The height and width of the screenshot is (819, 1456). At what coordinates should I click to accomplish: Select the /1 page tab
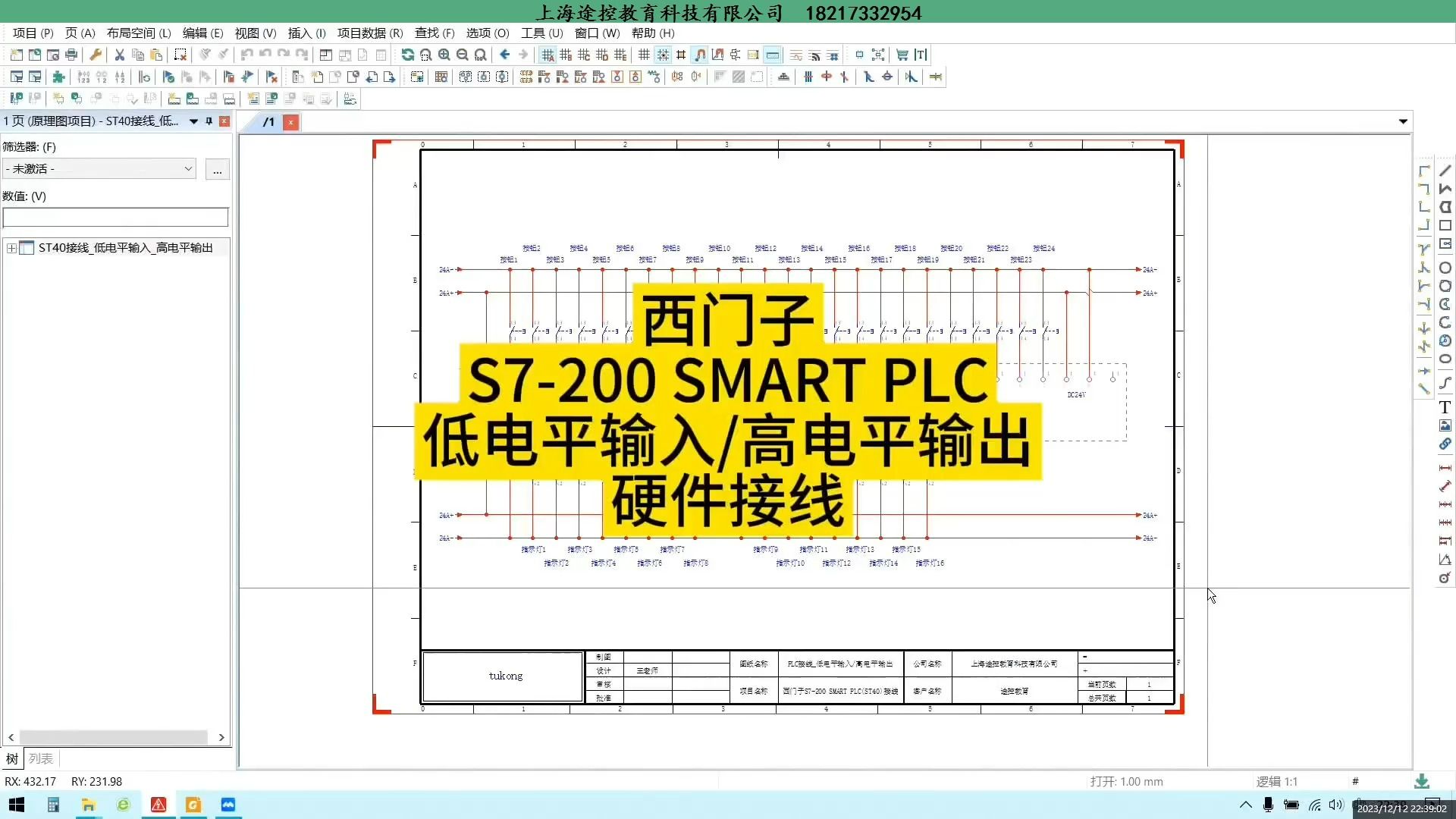(268, 122)
